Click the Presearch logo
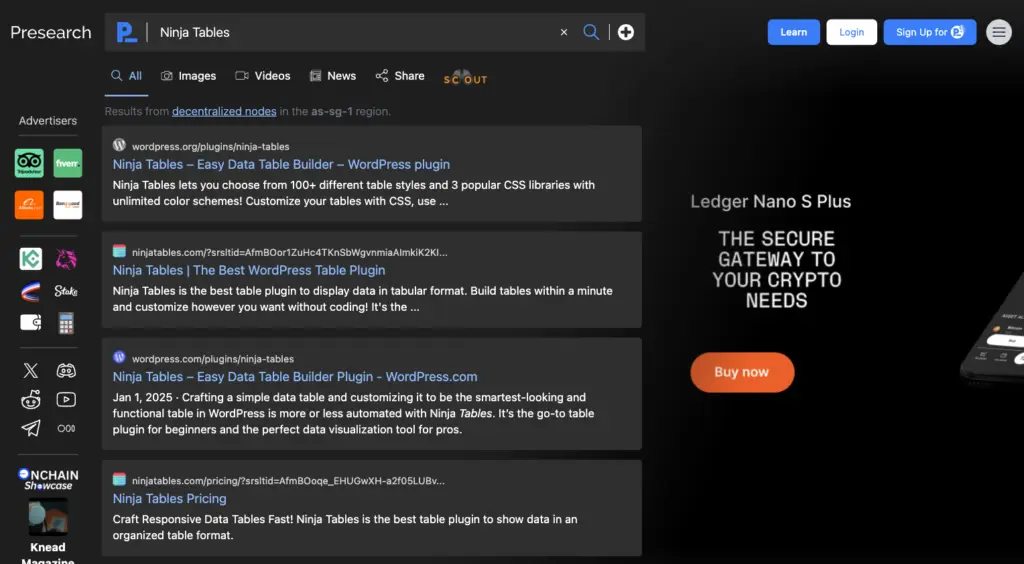The height and width of the screenshot is (564, 1024). [x=51, y=32]
